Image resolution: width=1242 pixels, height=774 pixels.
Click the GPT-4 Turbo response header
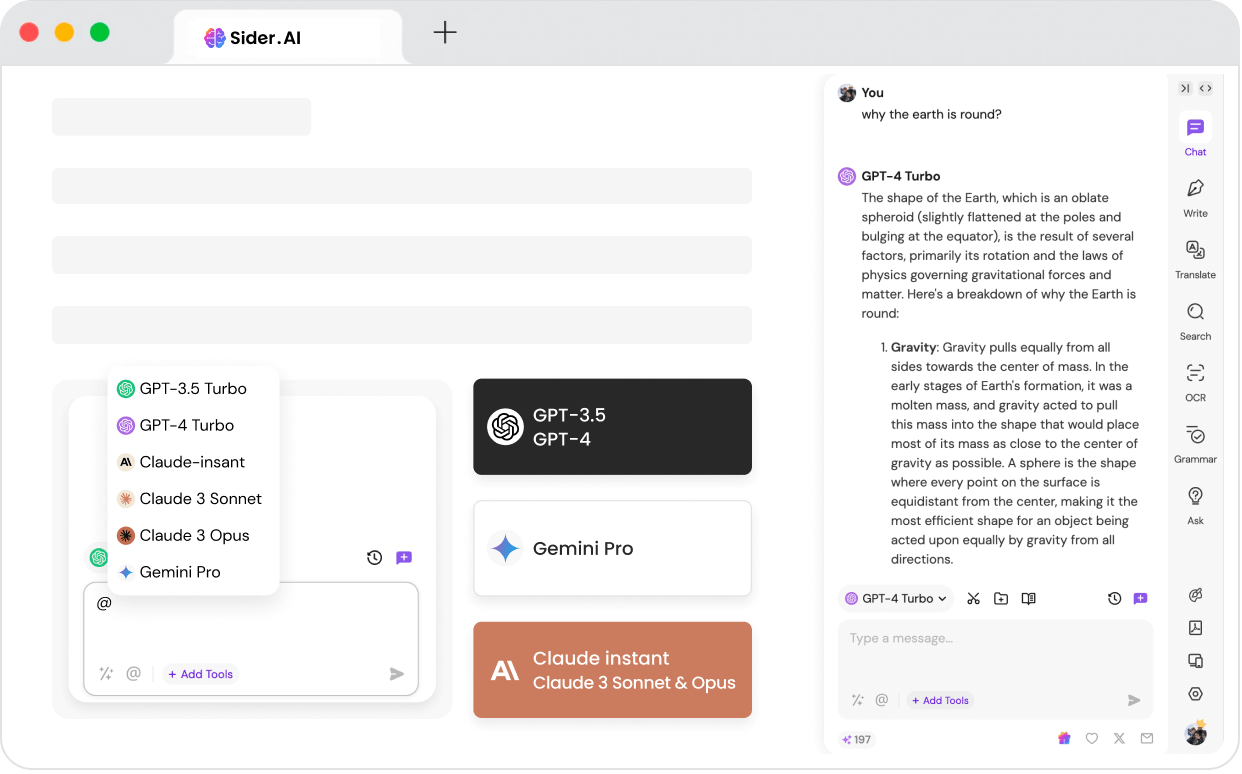(x=901, y=176)
